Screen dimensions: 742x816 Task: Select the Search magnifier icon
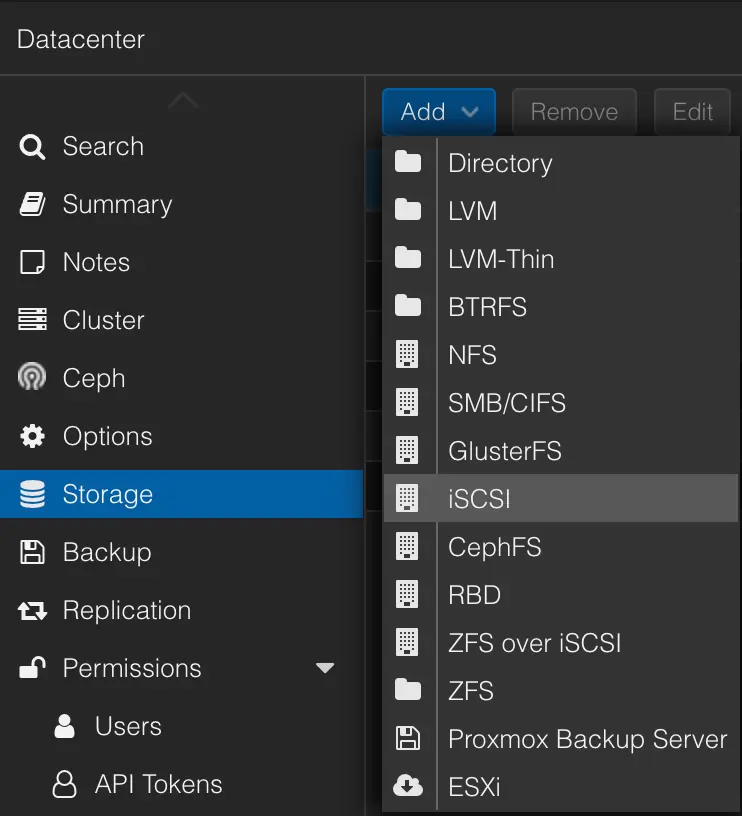(31, 146)
